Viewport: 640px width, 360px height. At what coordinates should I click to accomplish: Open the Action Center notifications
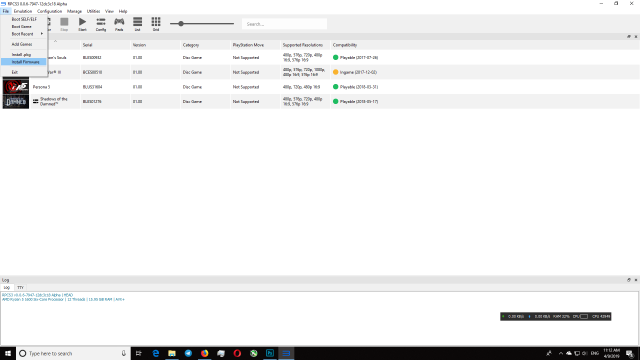click(x=630, y=353)
